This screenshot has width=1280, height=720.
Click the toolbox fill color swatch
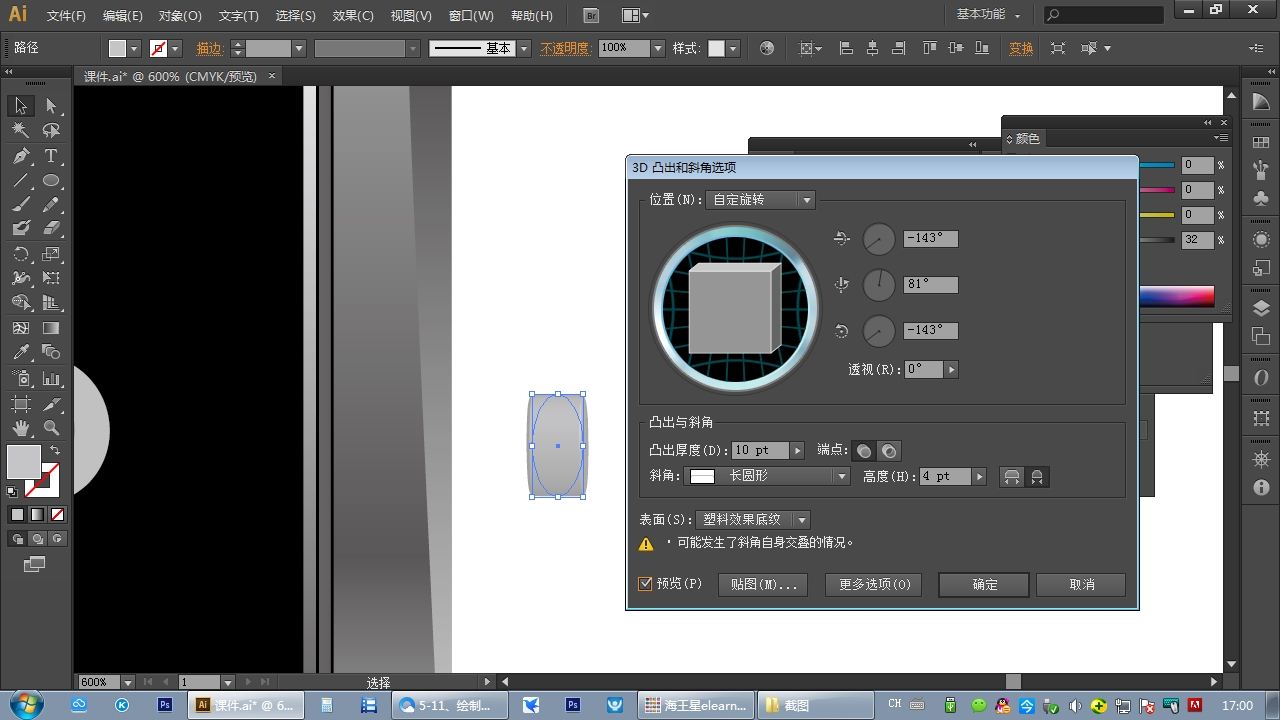24,461
